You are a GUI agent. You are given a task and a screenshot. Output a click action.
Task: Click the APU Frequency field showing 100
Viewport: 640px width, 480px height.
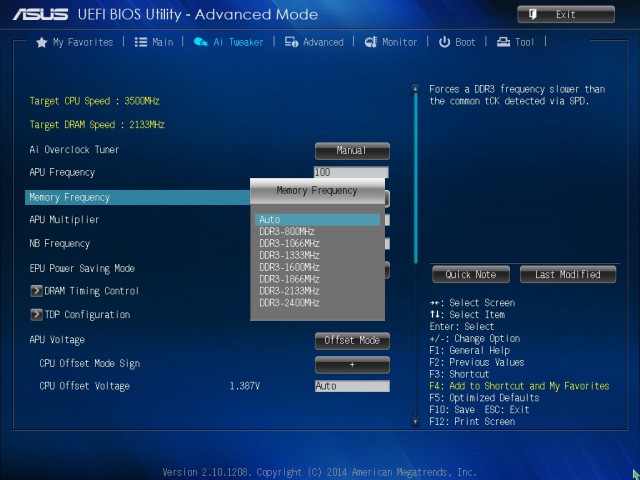351,172
